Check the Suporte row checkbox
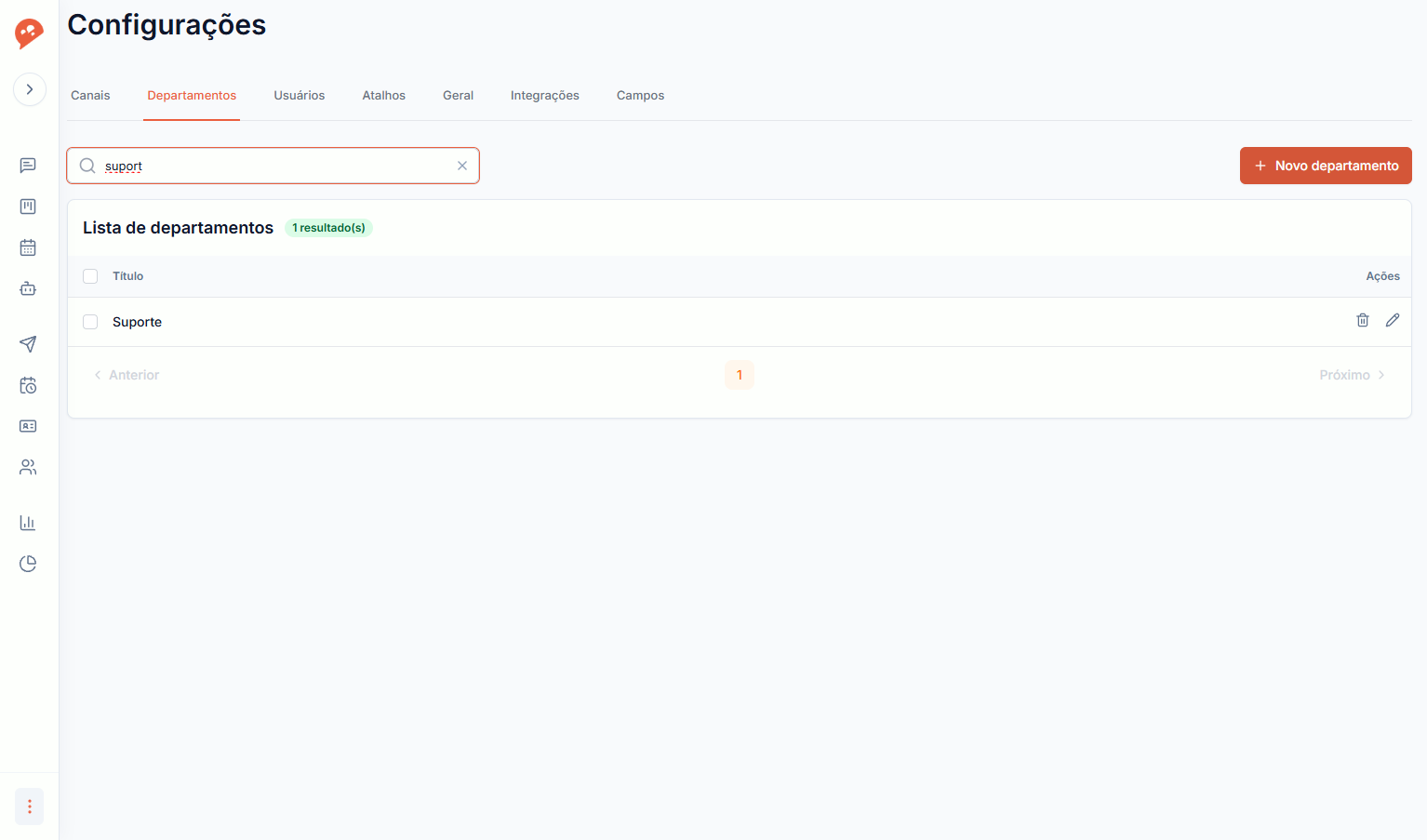 click(x=90, y=322)
